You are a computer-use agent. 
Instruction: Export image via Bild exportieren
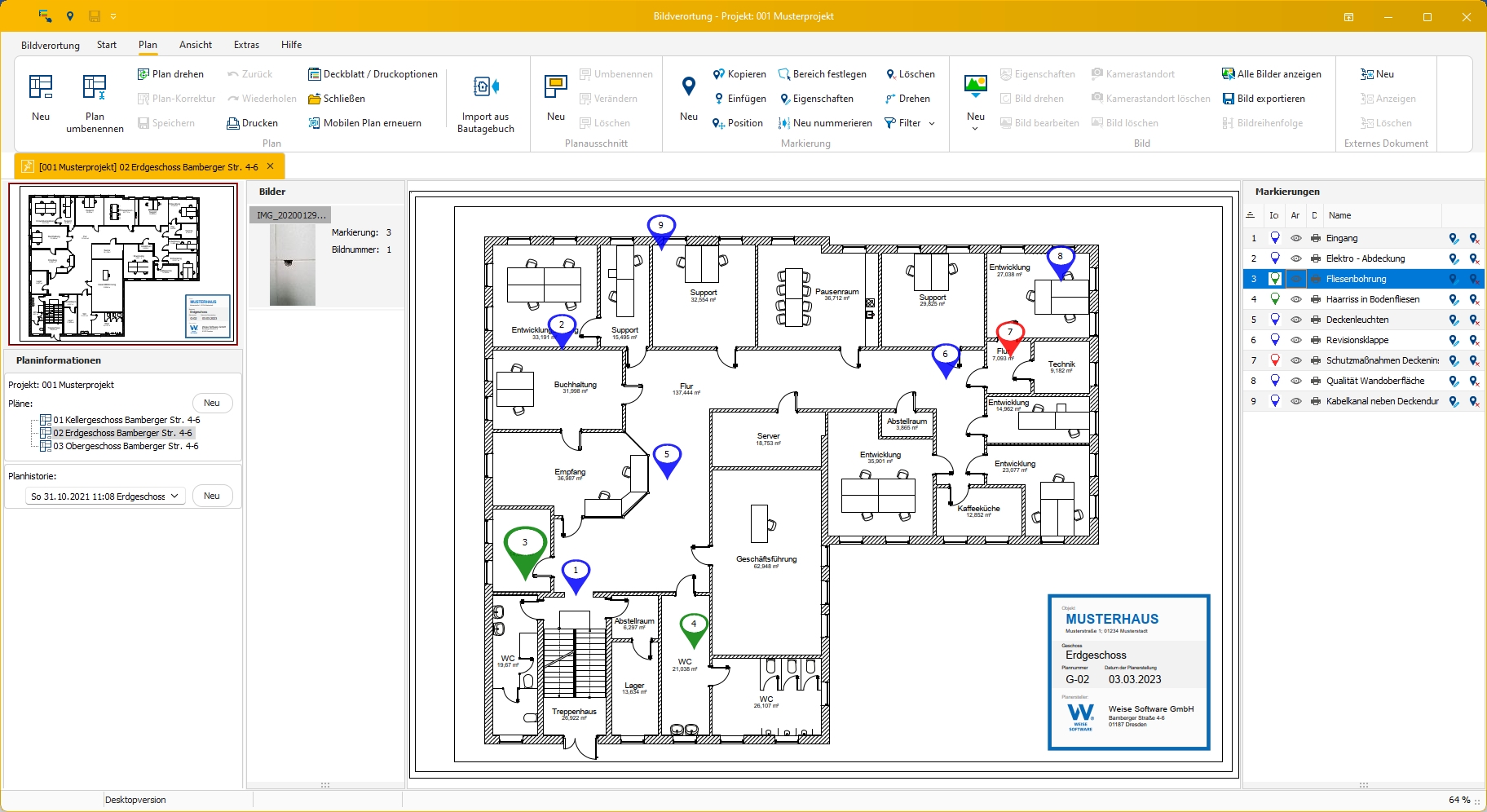coord(1264,99)
